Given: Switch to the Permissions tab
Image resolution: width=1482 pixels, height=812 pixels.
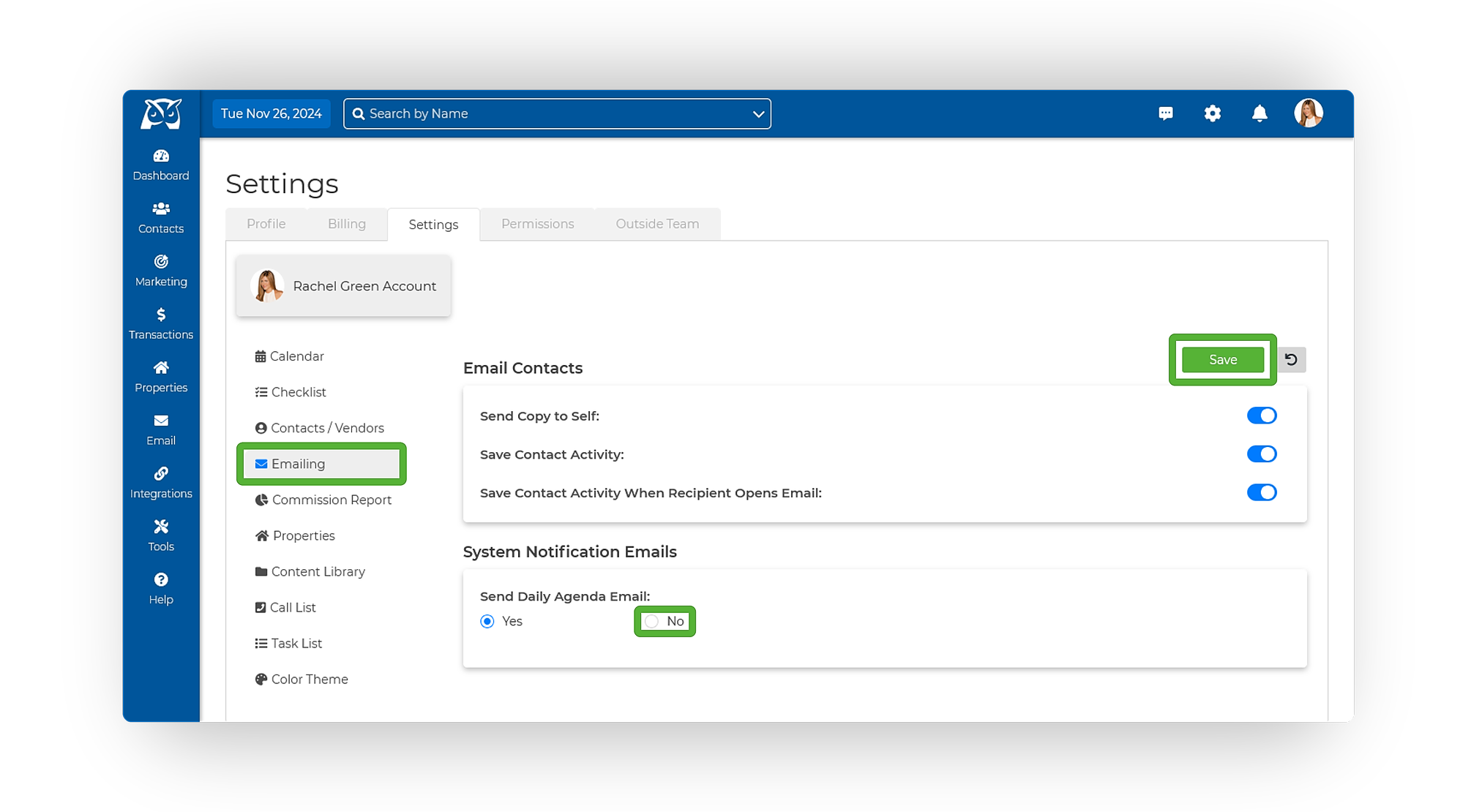Looking at the screenshot, I should point(538,224).
